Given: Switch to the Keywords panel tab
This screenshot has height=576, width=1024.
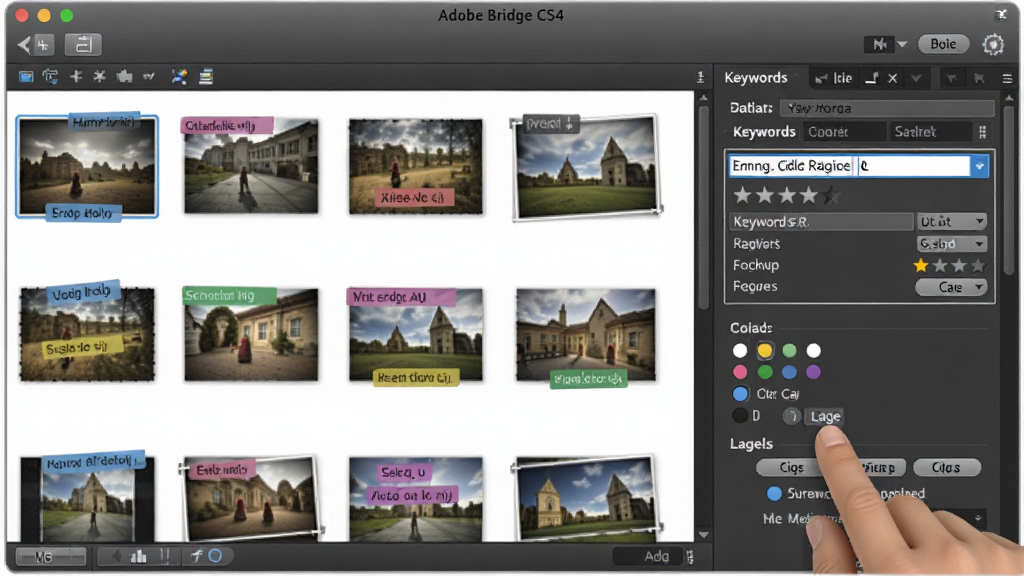Looking at the screenshot, I should point(756,78).
